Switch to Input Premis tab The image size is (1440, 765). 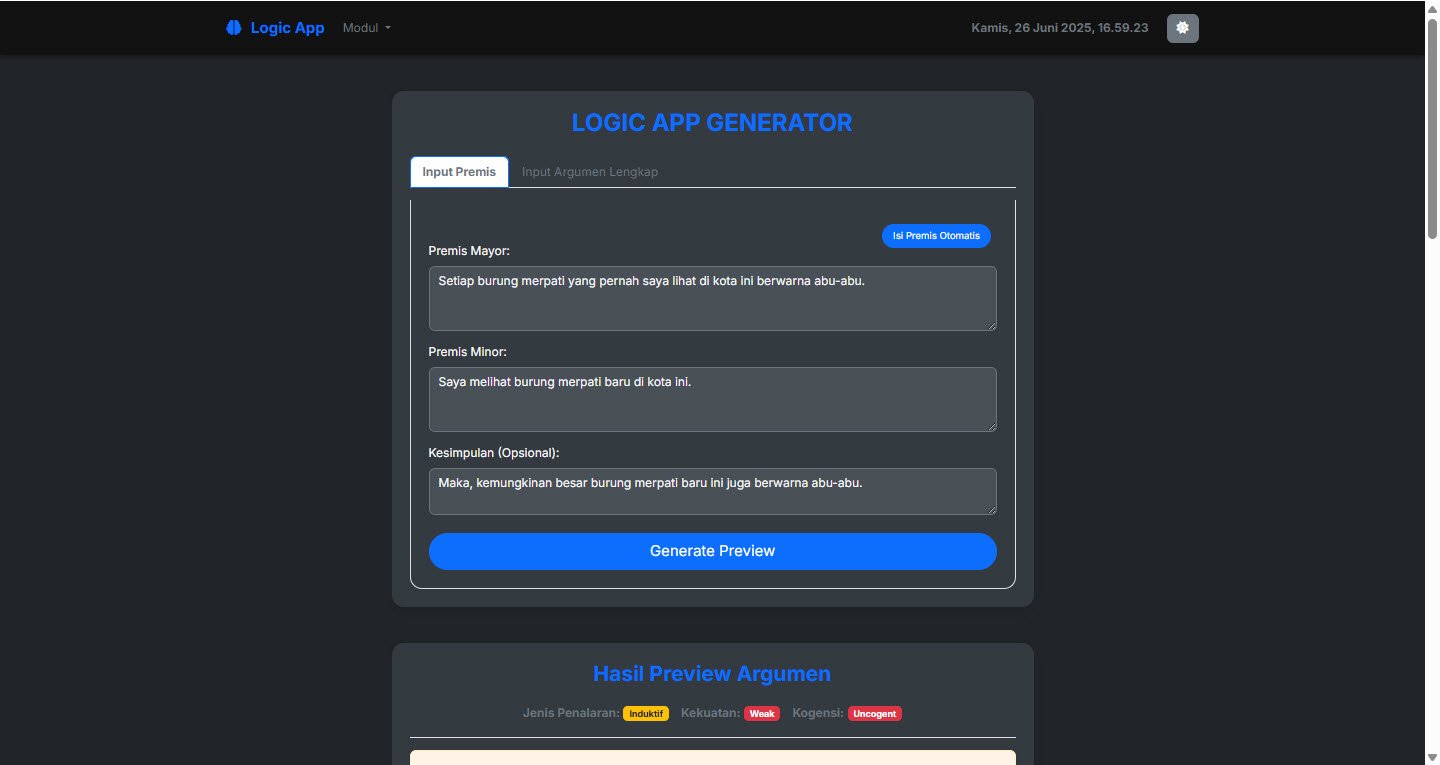(x=459, y=172)
